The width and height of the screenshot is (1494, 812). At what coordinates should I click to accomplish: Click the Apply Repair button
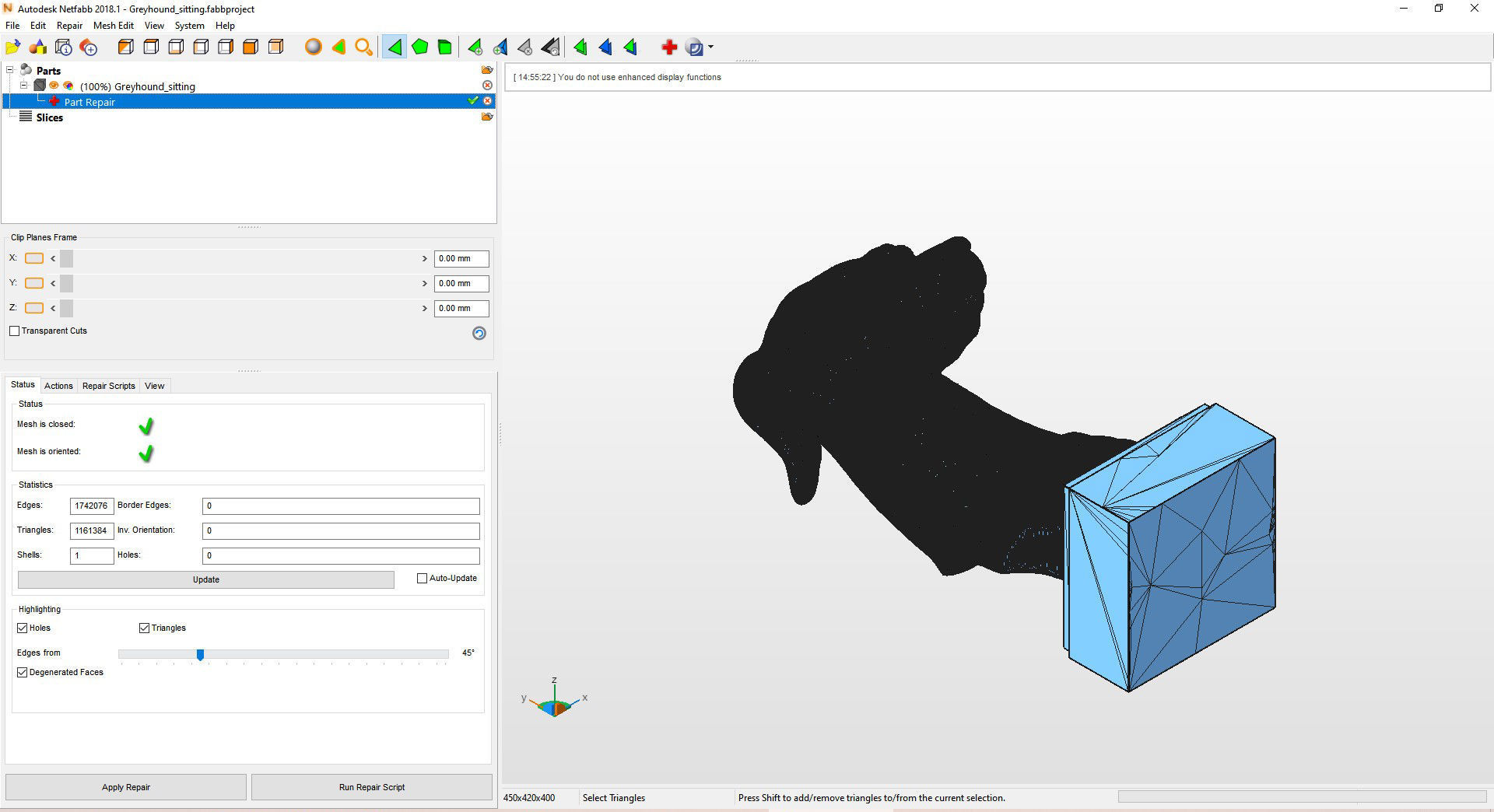(126, 787)
